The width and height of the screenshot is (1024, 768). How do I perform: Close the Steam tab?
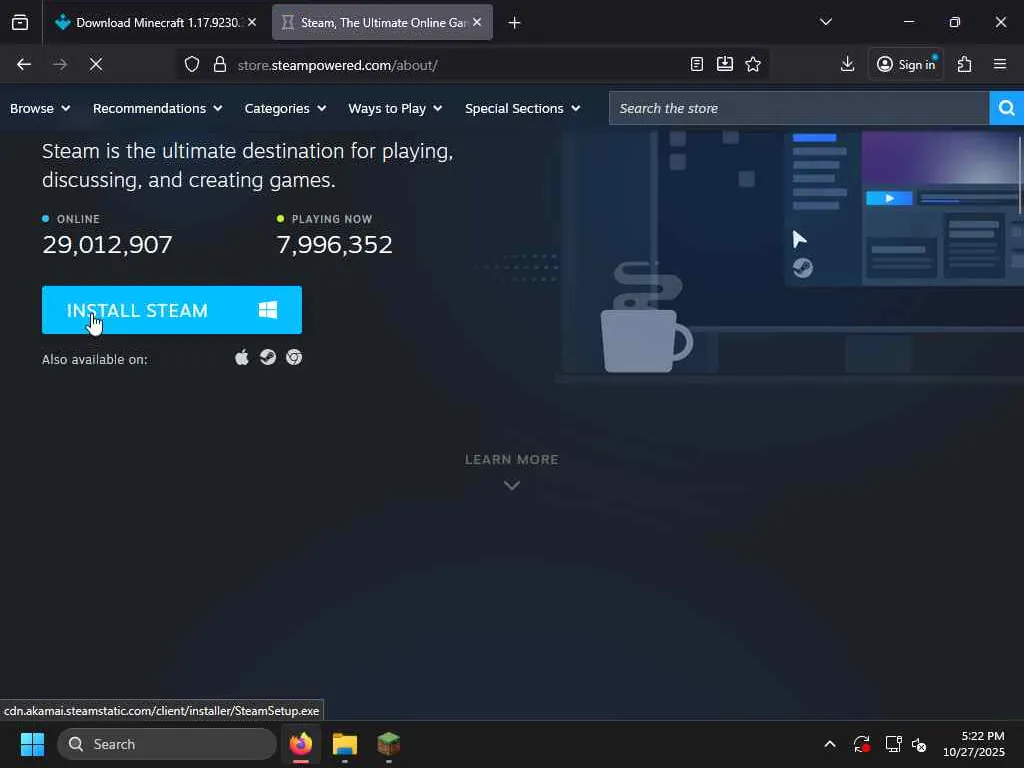click(477, 22)
